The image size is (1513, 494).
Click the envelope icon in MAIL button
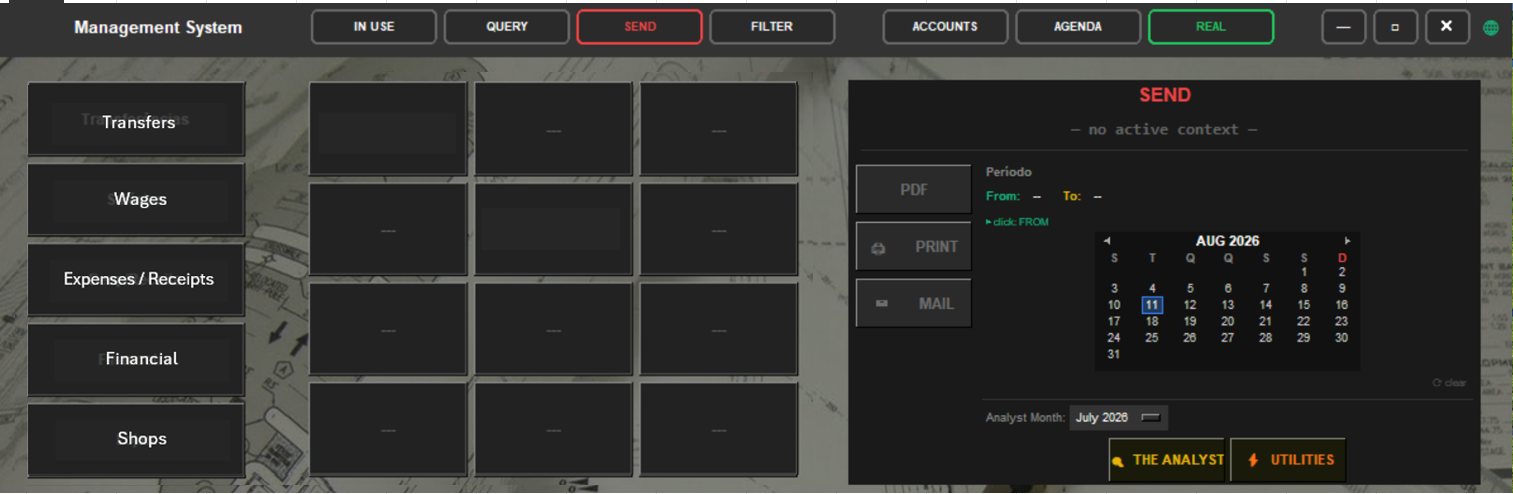click(x=882, y=304)
